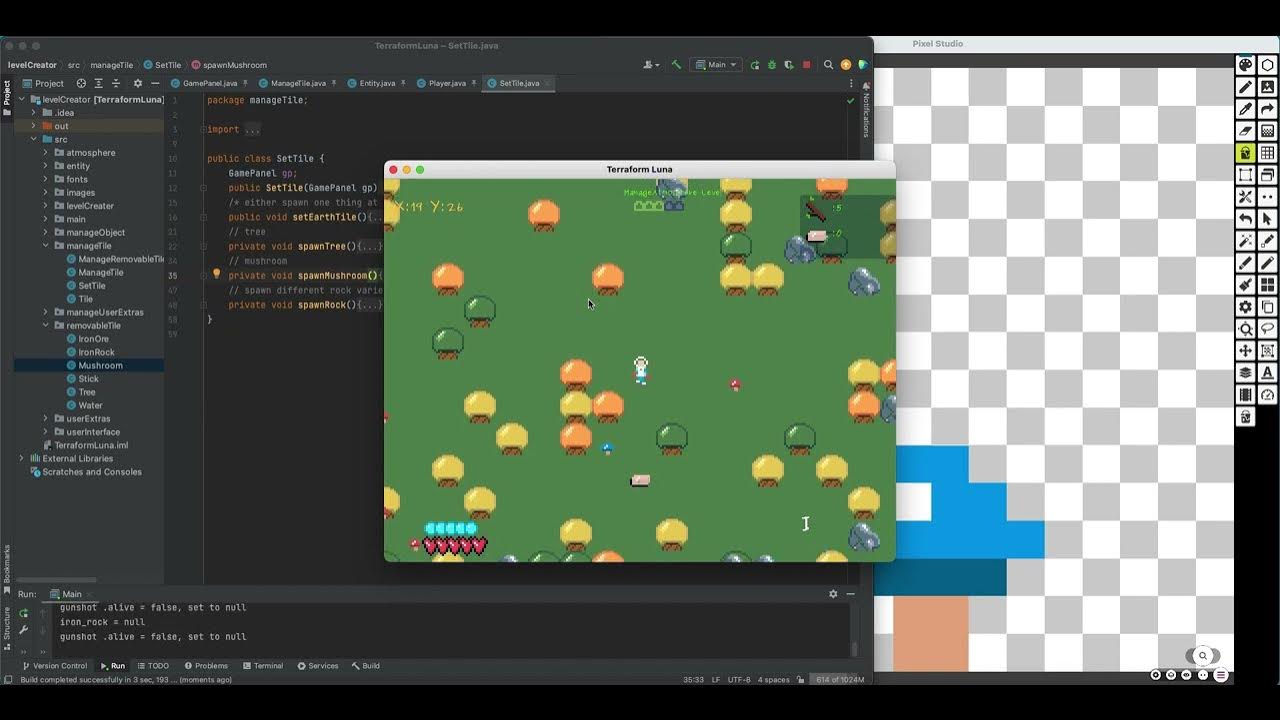Open the Main run configuration dropdown
The width and height of the screenshot is (1280, 720).
tap(716, 65)
